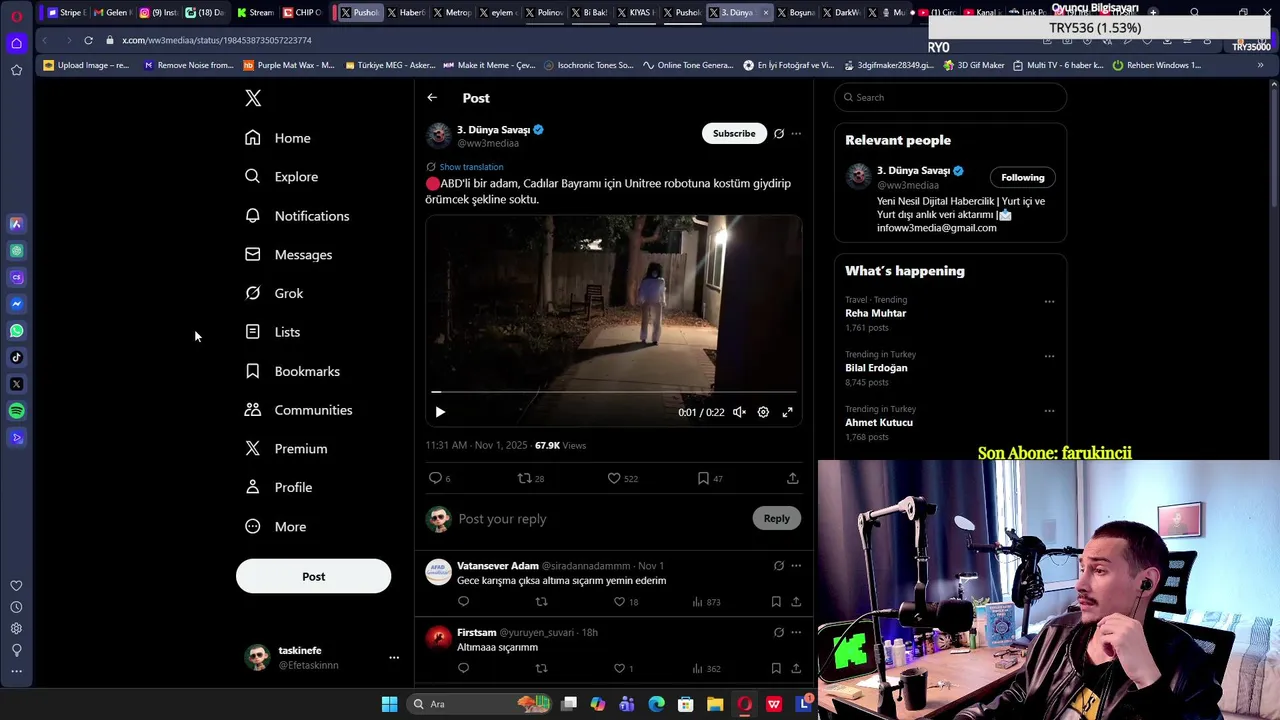Open more options for Bilal Erdoğan trend

pyautogui.click(x=1049, y=356)
